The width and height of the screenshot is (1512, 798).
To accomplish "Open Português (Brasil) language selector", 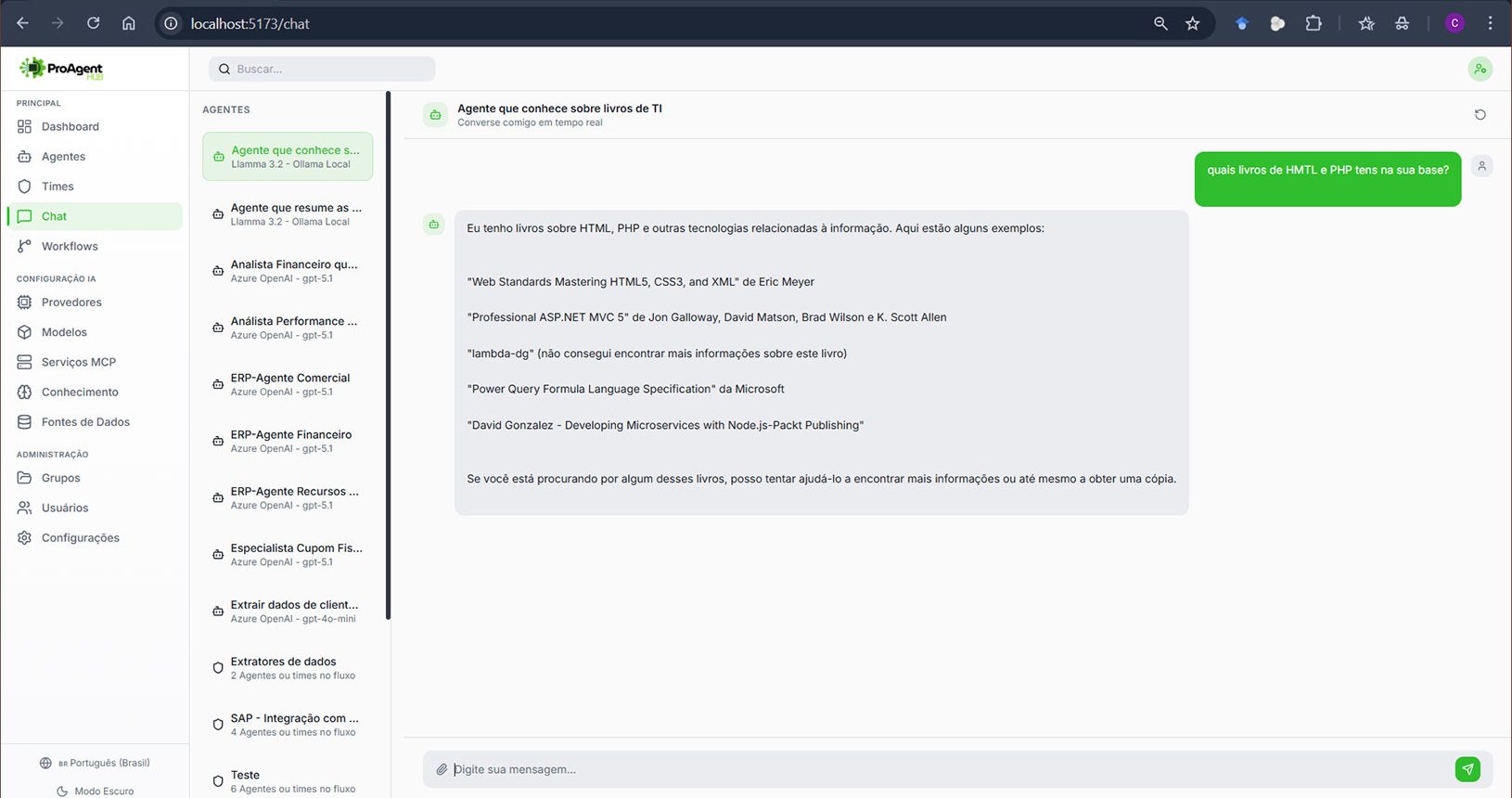I will click(x=96, y=763).
